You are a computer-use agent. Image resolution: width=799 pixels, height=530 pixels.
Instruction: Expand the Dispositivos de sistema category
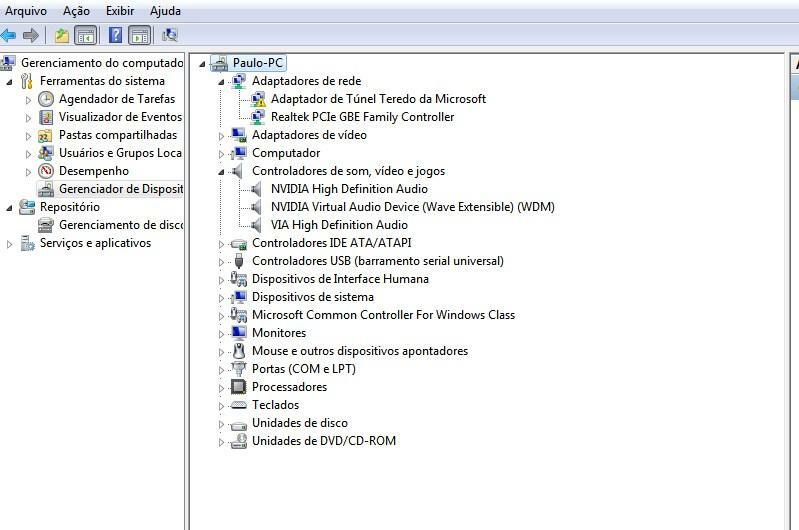[x=221, y=298]
